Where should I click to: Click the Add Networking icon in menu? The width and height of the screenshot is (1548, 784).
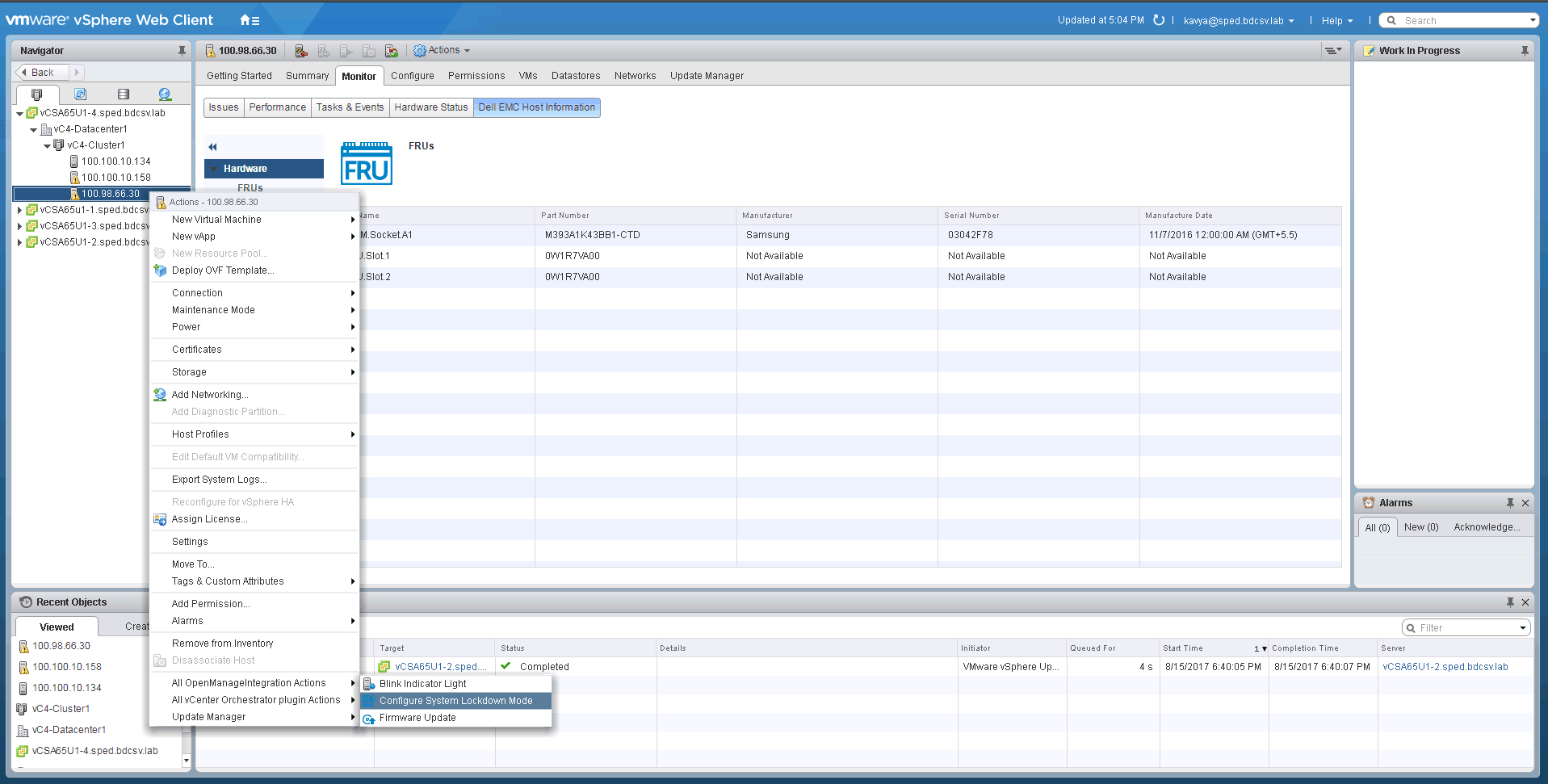pos(160,395)
